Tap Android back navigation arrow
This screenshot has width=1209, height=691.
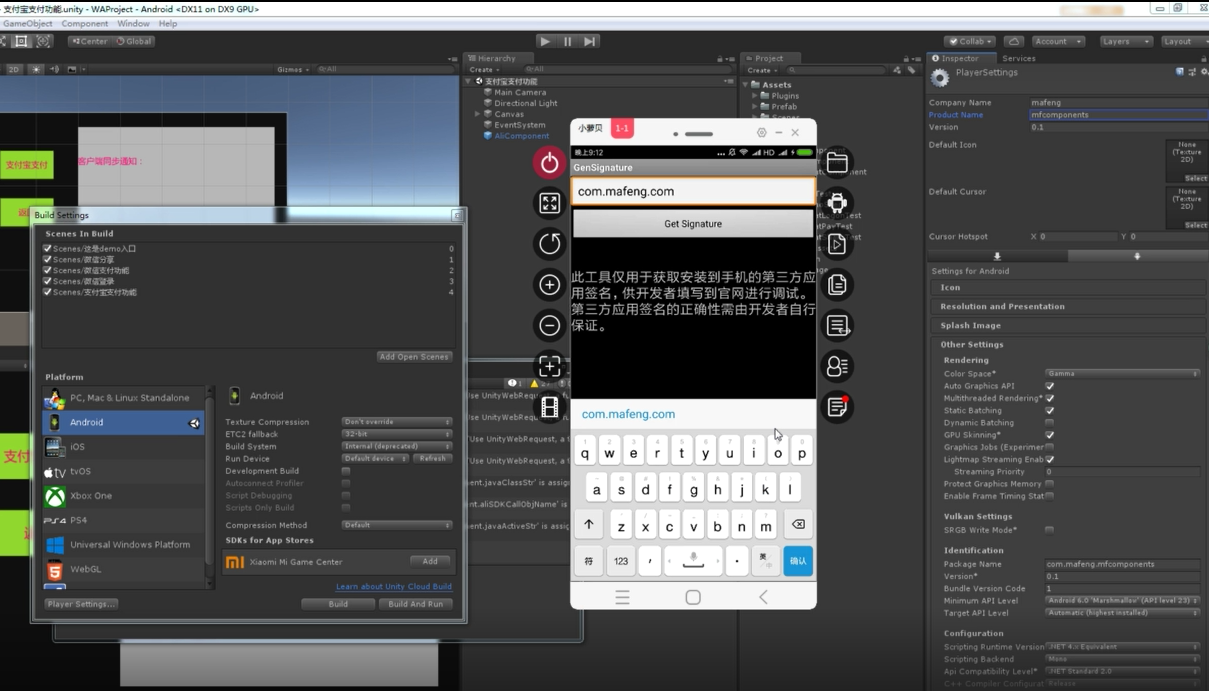tap(763, 597)
